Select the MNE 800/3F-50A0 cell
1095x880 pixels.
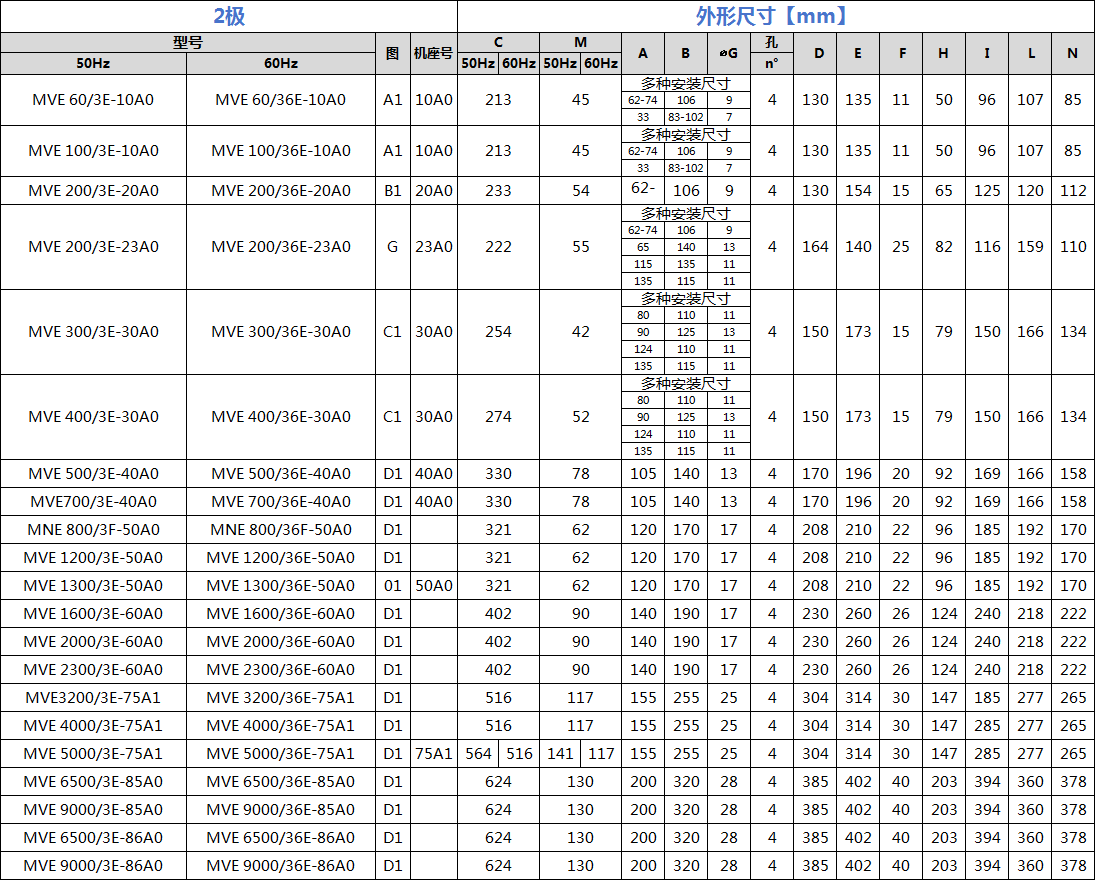click(93, 530)
